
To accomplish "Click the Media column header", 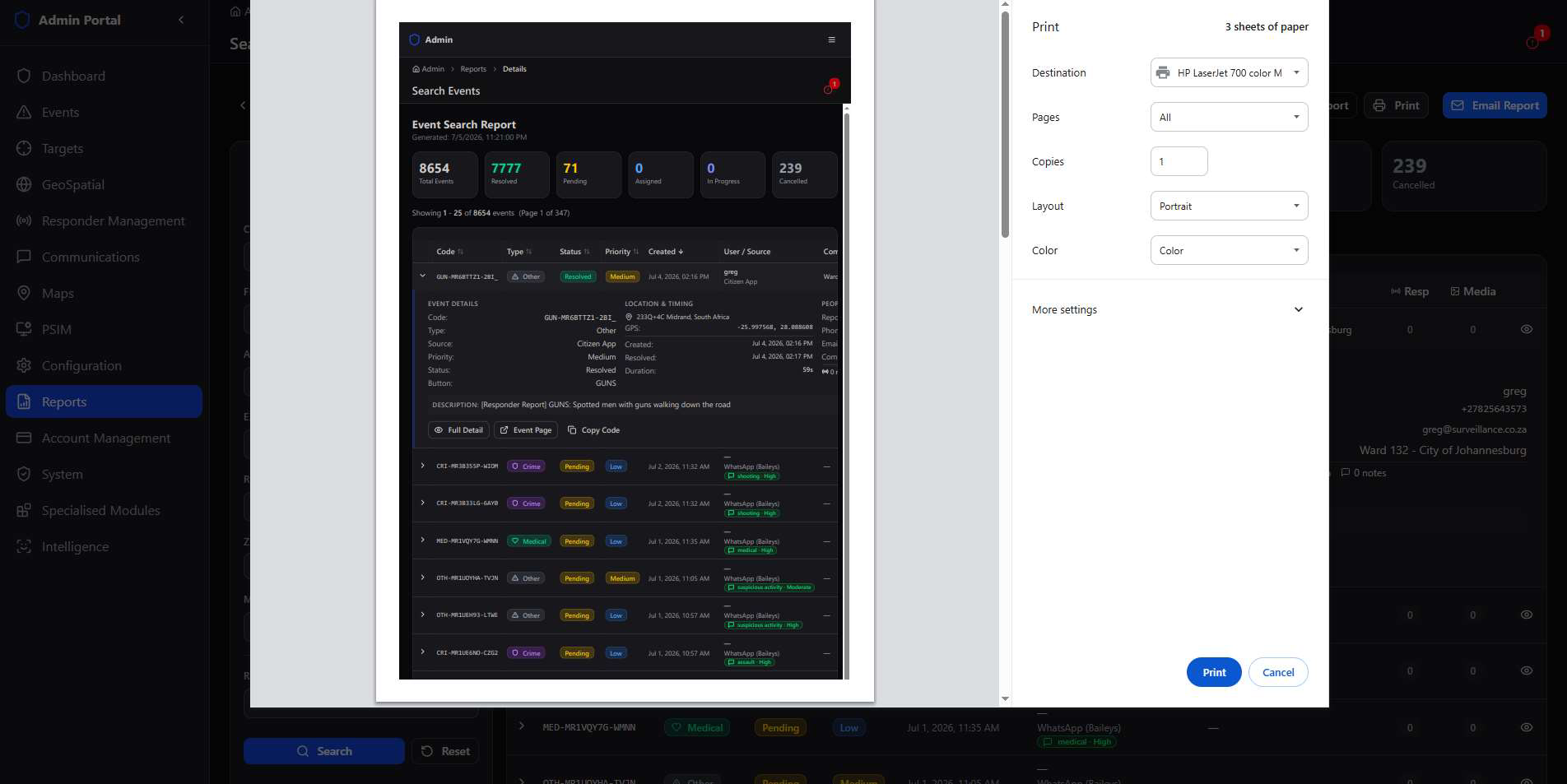I will coord(1473,291).
